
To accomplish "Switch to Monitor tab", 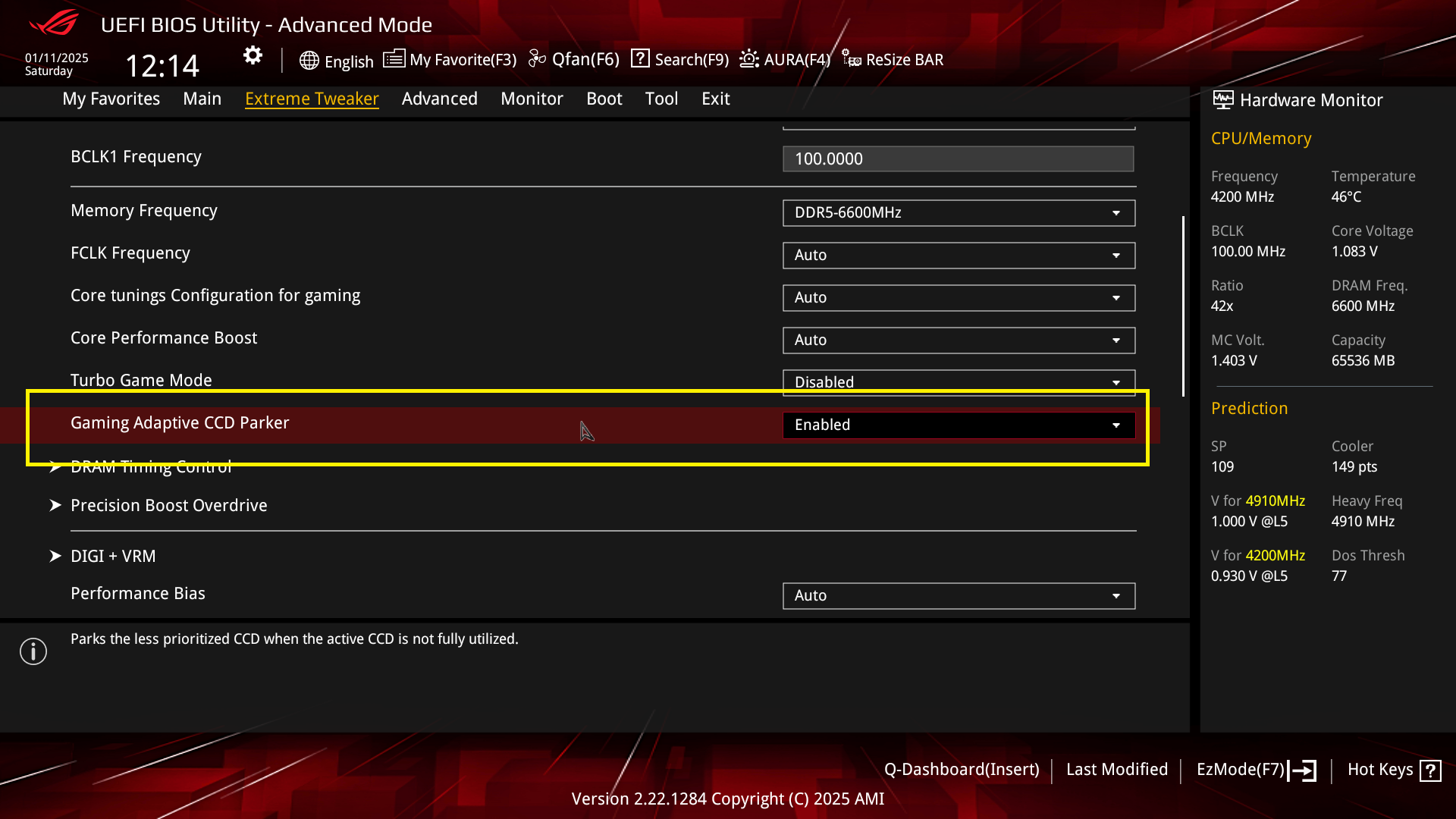I will (x=532, y=99).
